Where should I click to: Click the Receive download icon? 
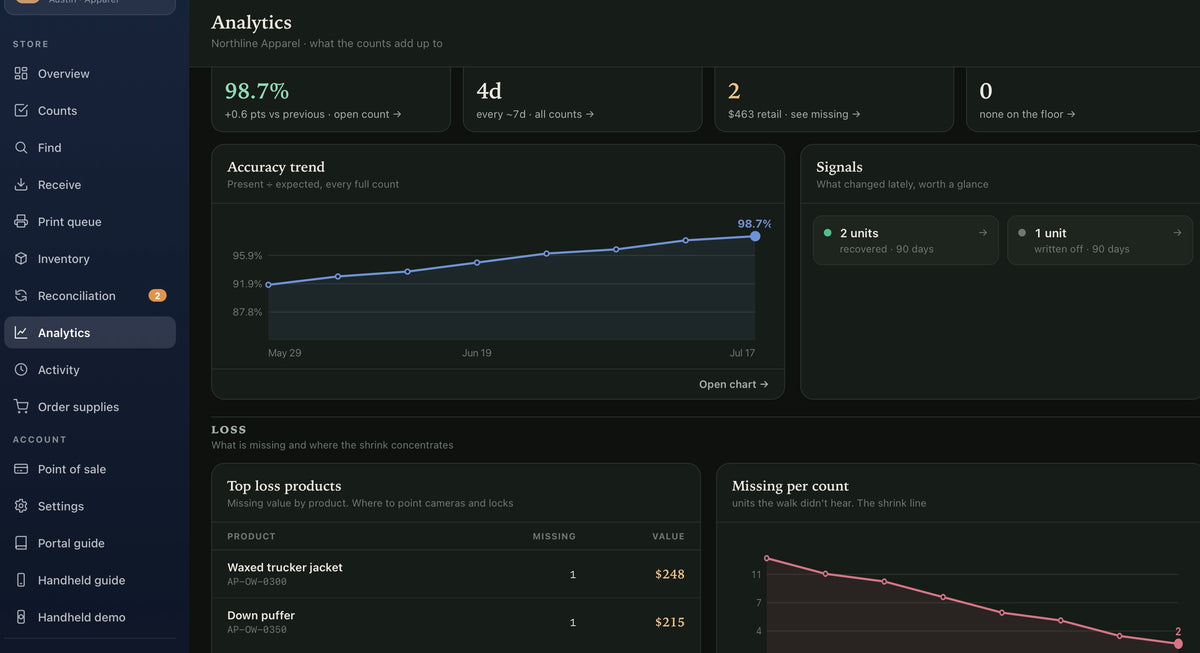(x=21, y=185)
